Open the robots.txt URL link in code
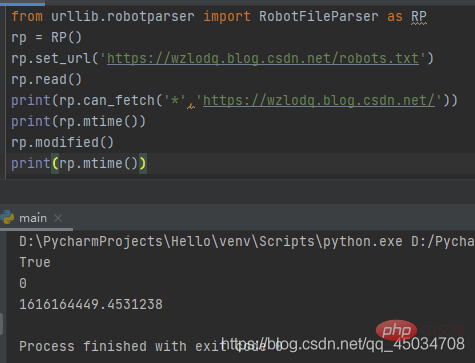Image resolution: width=475 pixels, height=363 pixels. tap(263, 59)
